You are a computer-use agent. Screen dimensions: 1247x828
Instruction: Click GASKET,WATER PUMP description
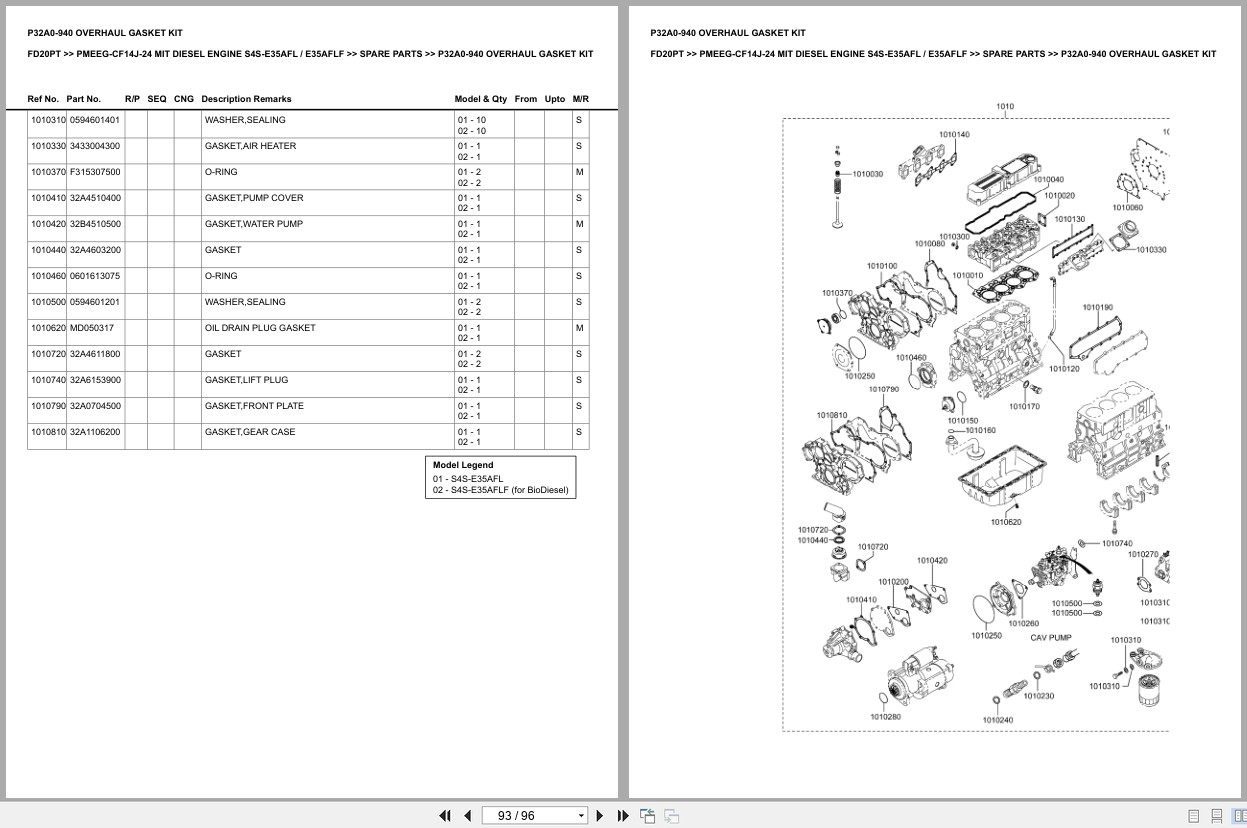click(x=254, y=224)
